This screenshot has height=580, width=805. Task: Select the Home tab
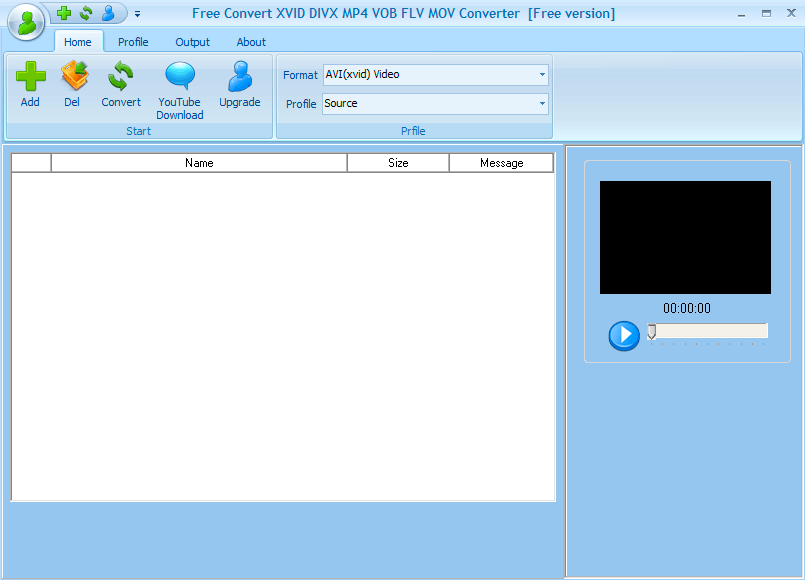(x=78, y=42)
